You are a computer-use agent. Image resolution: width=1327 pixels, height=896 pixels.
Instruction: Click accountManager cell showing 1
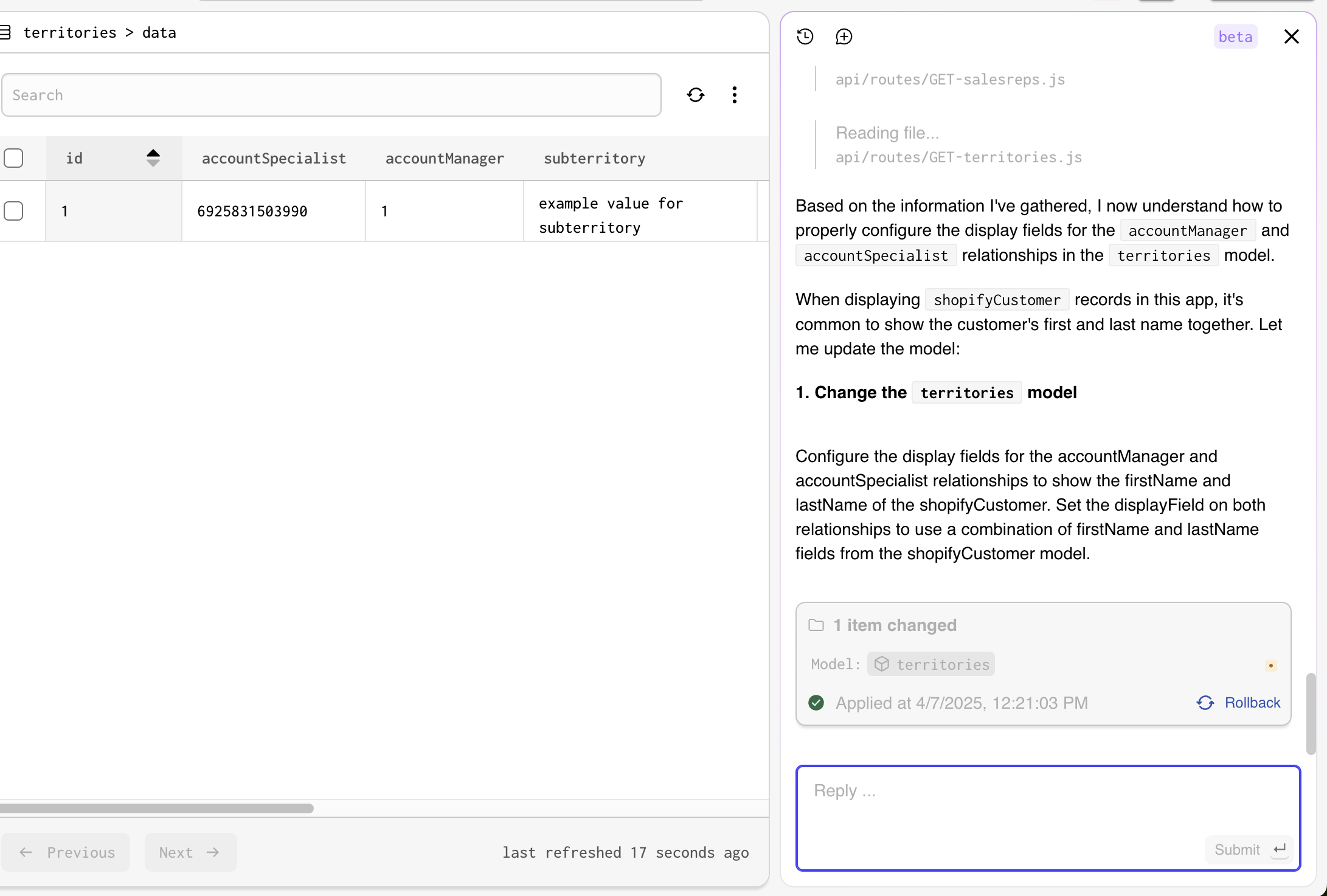point(445,211)
